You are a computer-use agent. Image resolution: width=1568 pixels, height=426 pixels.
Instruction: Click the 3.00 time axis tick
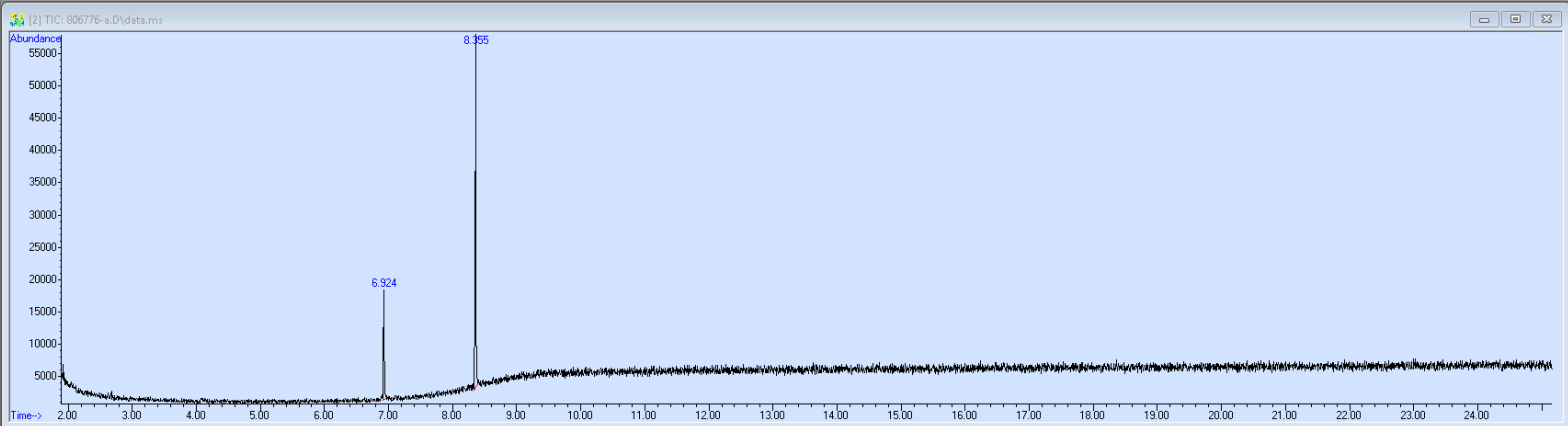tap(131, 414)
